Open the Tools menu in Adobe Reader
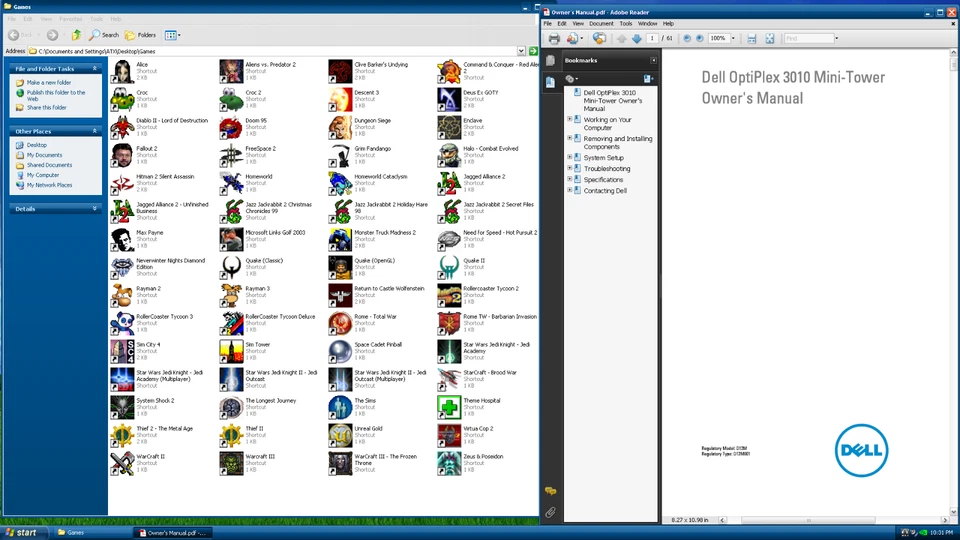 pyautogui.click(x=626, y=24)
